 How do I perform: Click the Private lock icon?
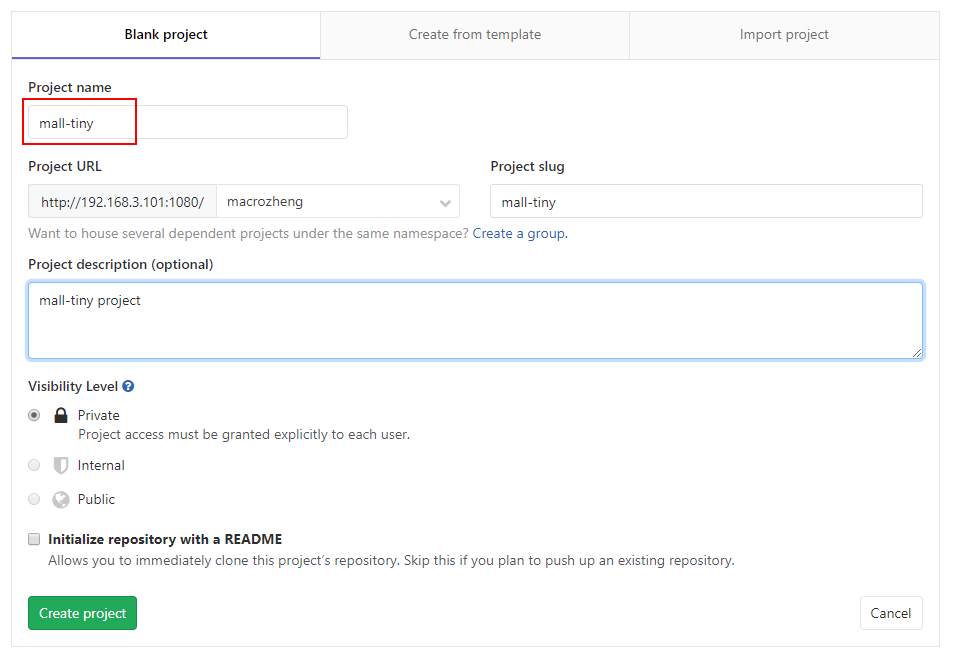point(61,415)
